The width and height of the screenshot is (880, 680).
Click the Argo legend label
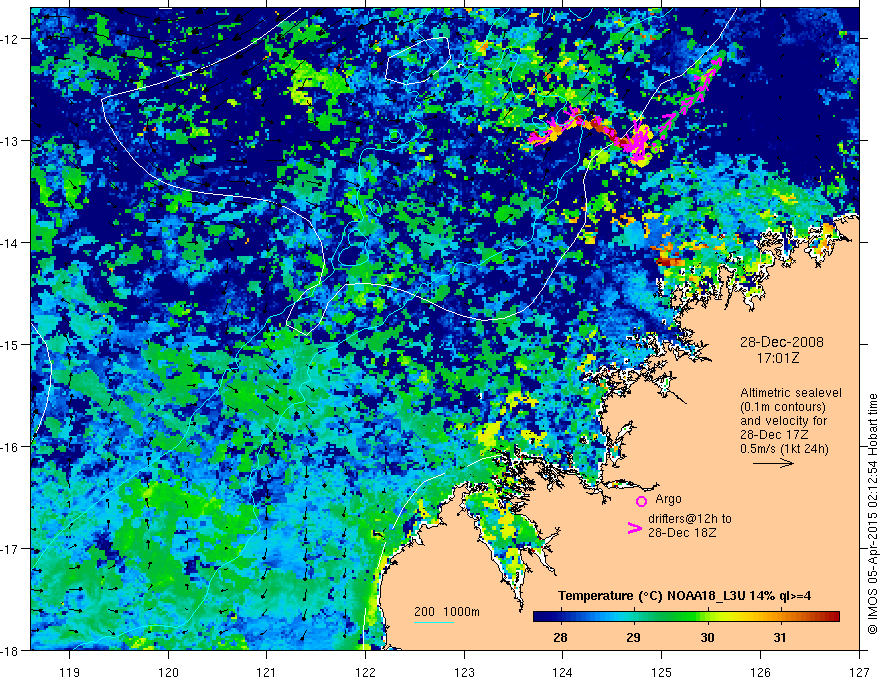point(668,499)
